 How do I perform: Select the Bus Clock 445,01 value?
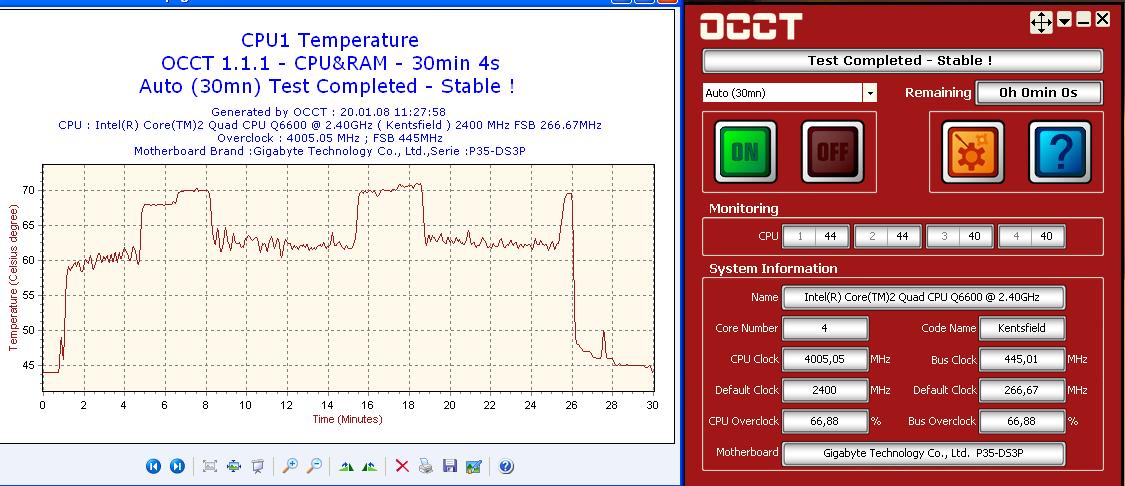(x=1022, y=359)
